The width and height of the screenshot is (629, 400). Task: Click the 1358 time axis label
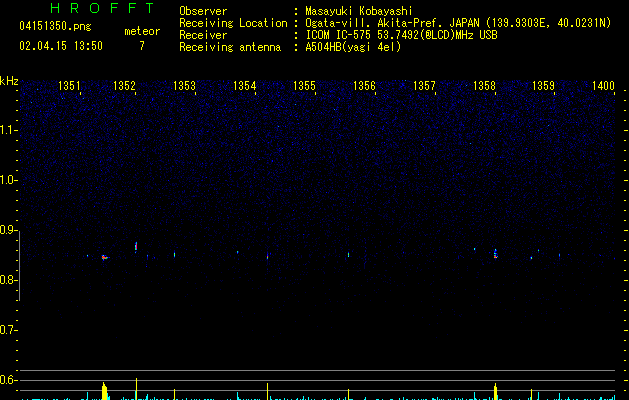pyautogui.click(x=484, y=86)
